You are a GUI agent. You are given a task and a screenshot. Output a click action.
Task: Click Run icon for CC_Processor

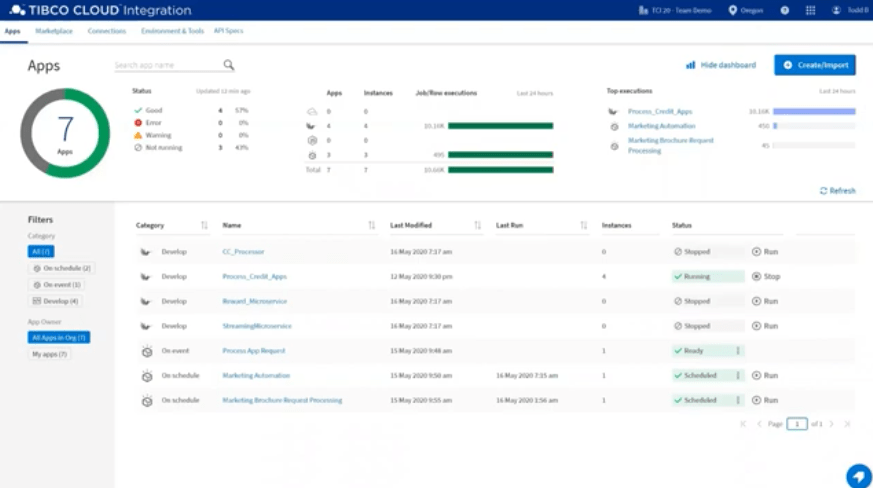pyautogui.click(x=756, y=252)
